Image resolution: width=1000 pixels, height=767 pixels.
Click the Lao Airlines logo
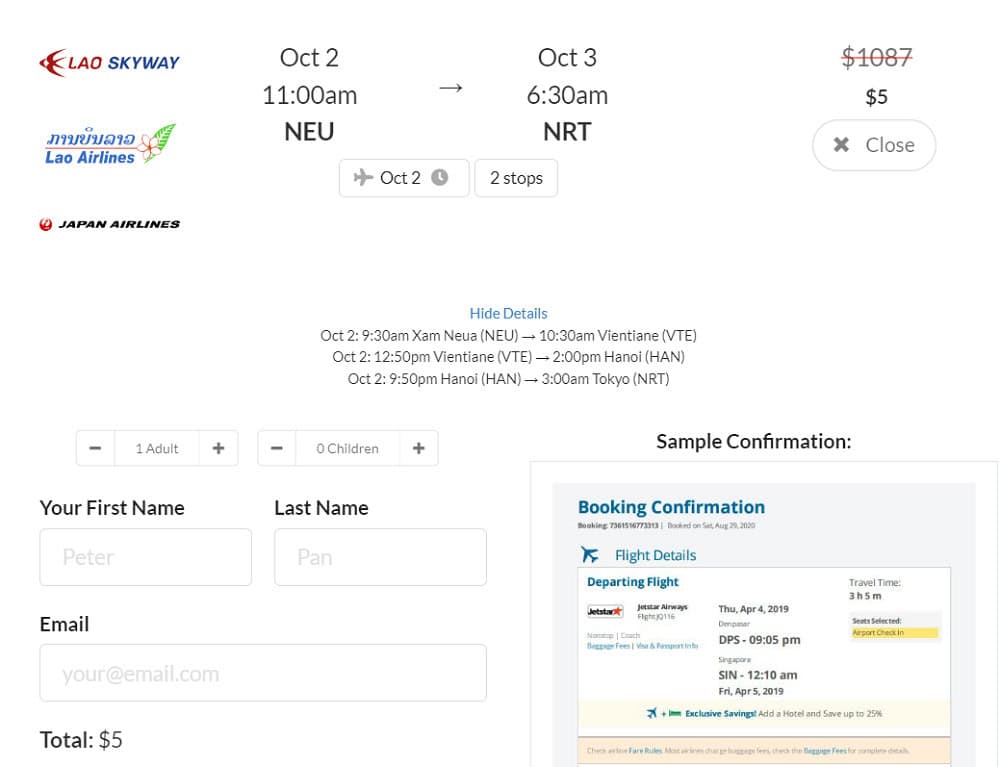[x=110, y=144]
